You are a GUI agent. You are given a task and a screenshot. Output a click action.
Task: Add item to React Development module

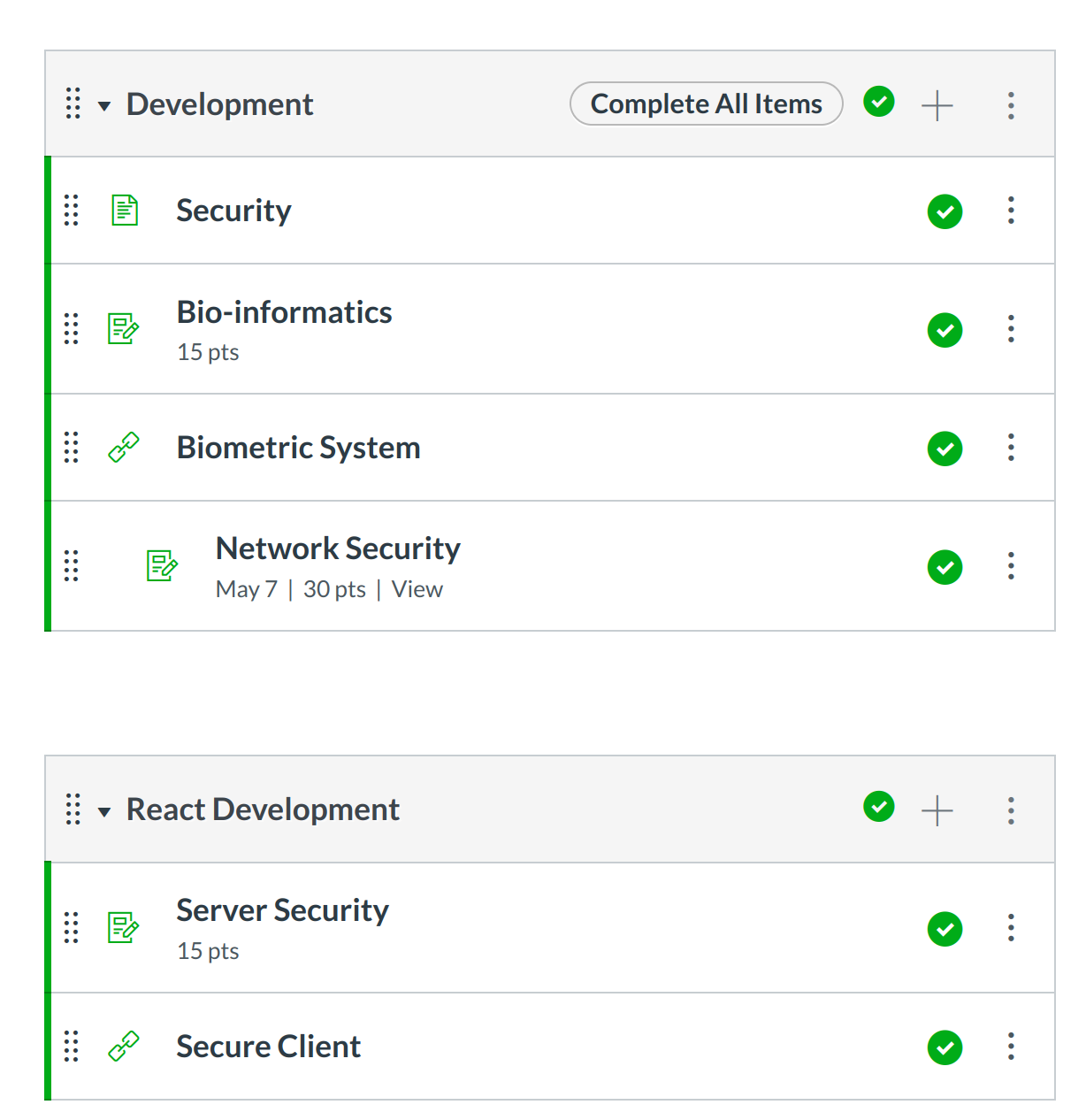[x=937, y=810]
